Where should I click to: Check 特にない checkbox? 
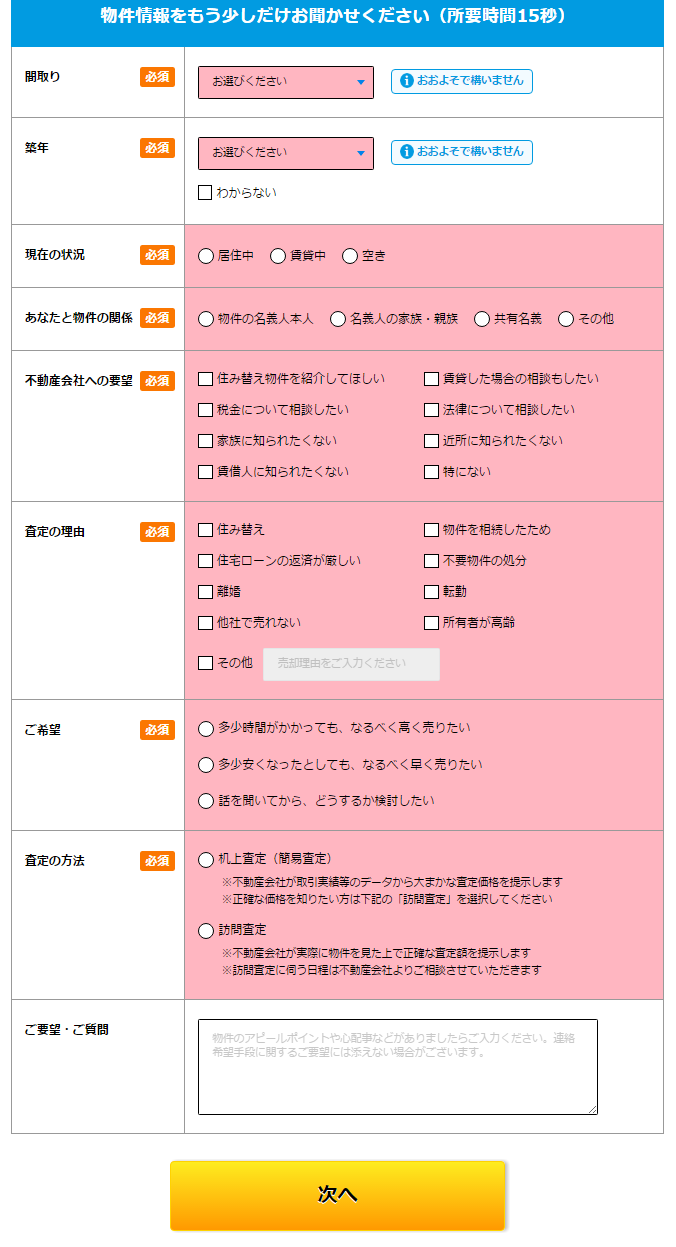pos(431,472)
